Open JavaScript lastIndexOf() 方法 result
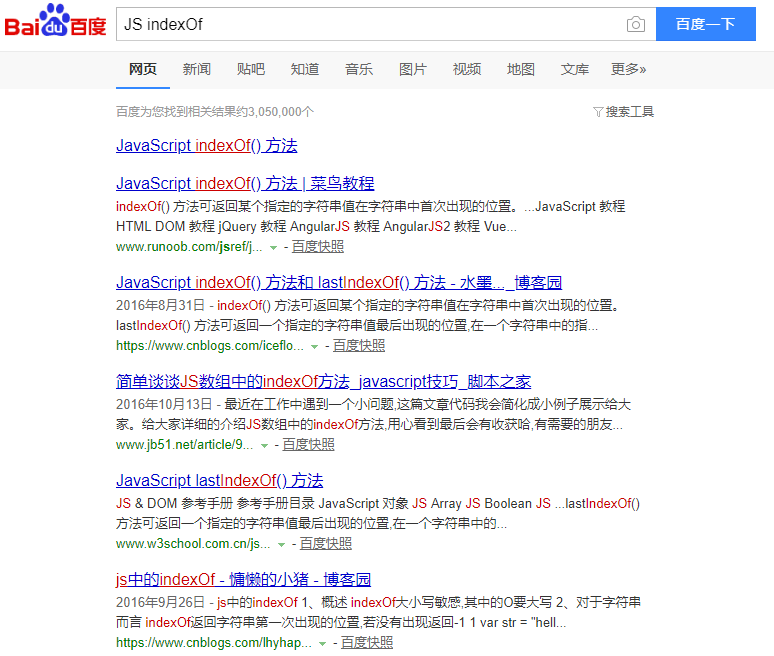Image resolution: width=774 pixels, height=656 pixels. pos(219,480)
